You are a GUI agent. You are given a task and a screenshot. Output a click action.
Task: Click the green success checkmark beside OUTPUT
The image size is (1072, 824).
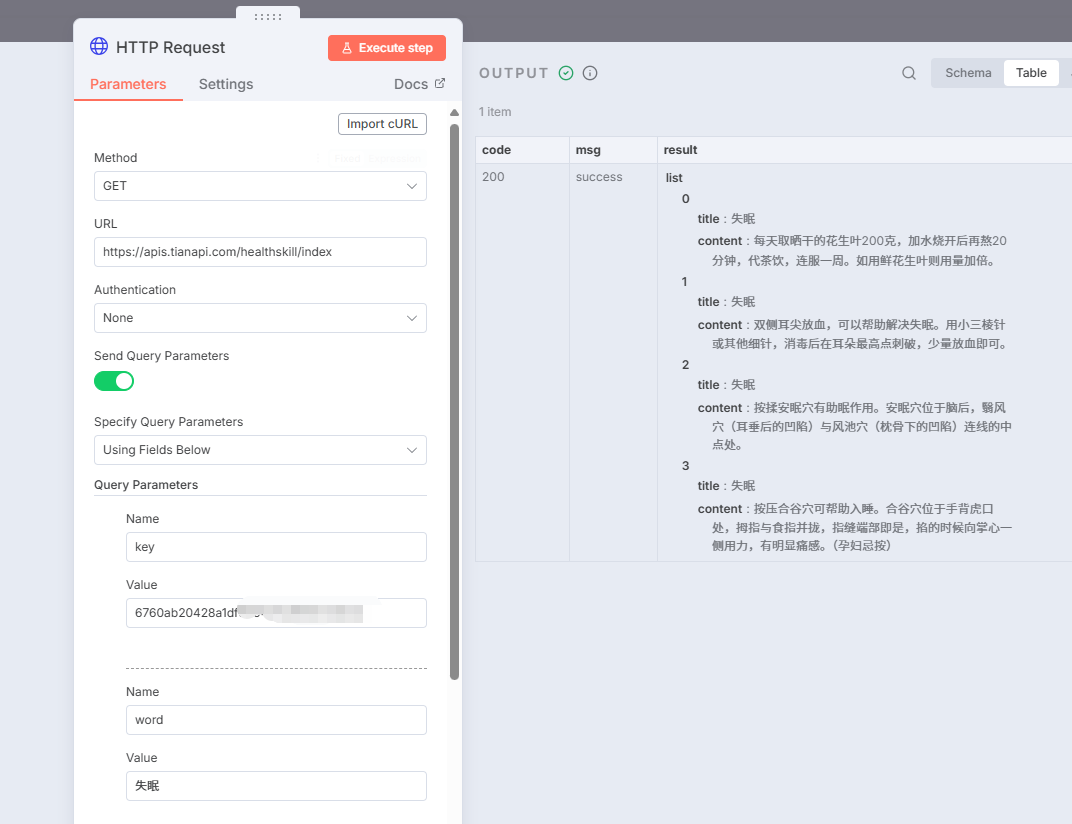(566, 73)
